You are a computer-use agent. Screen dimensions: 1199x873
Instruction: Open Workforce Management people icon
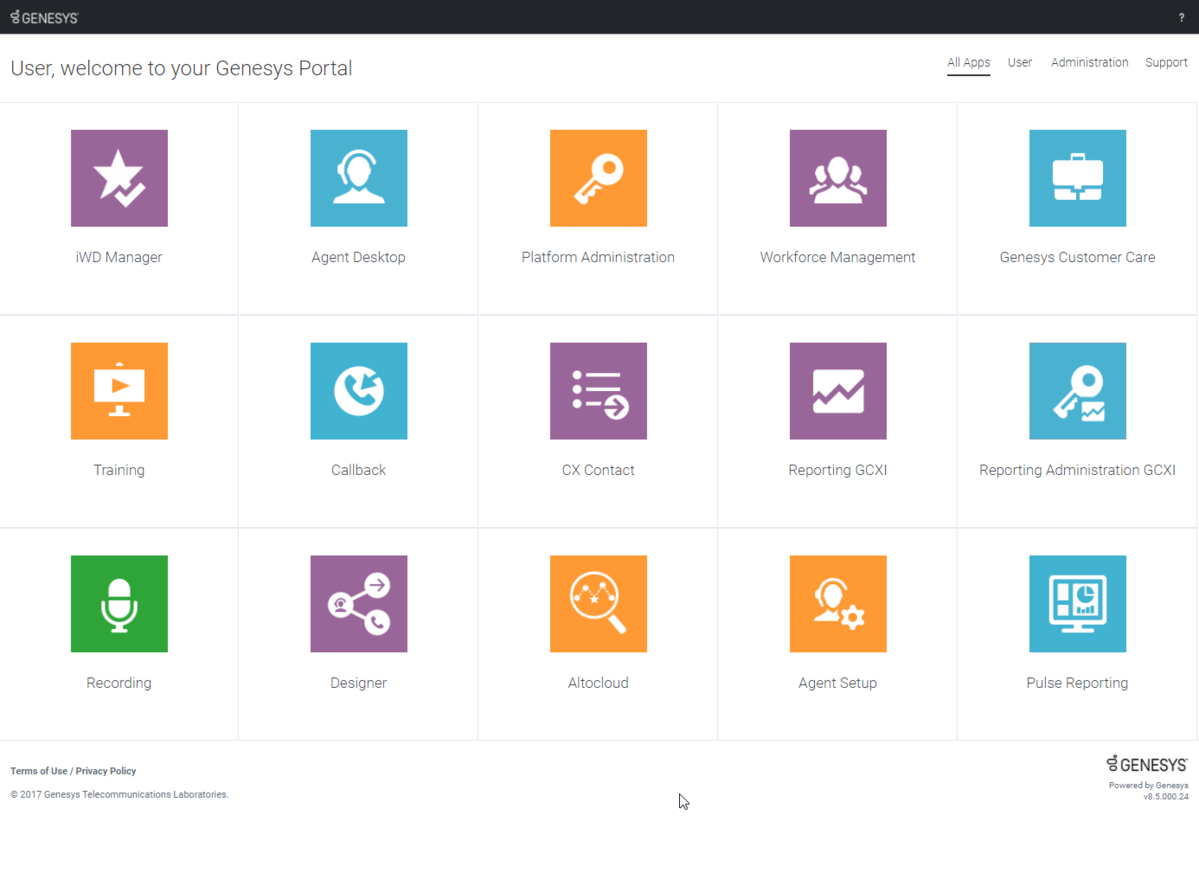[x=838, y=178]
